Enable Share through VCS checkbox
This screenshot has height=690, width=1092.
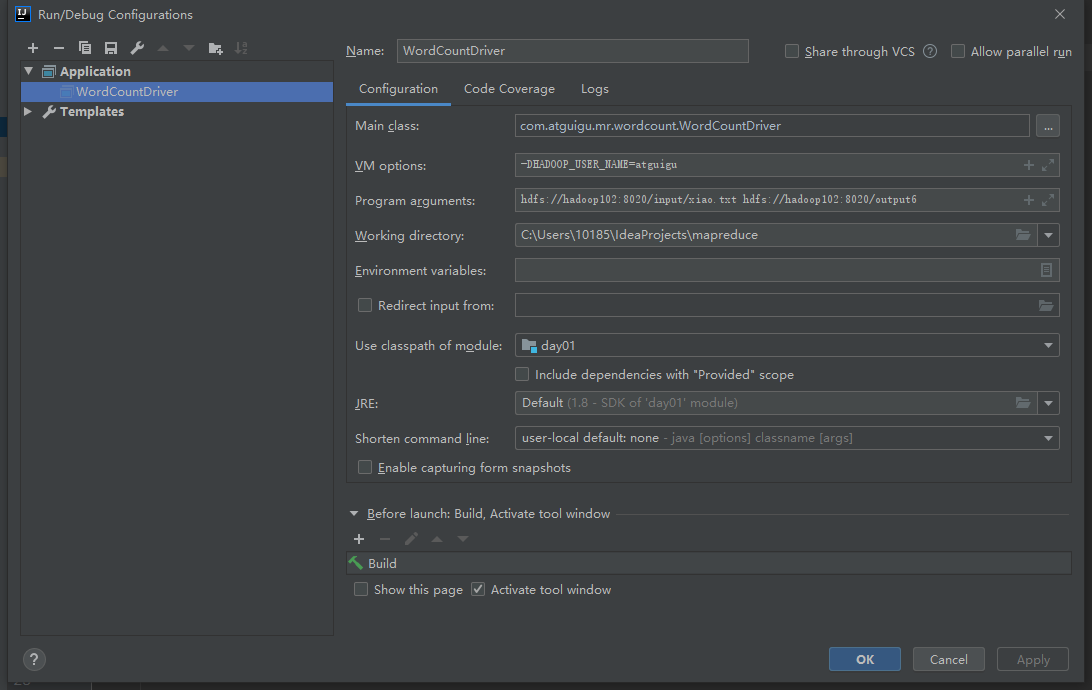[x=792, y=51]
